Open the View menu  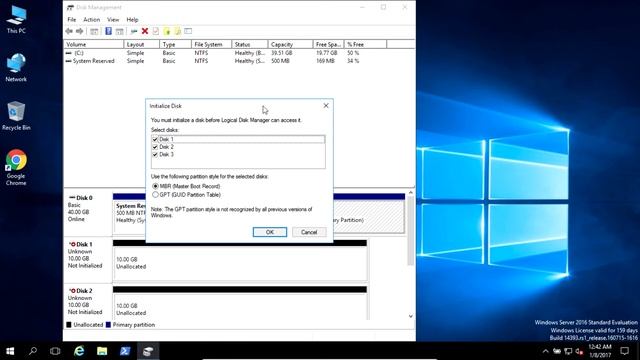point(113,20)
